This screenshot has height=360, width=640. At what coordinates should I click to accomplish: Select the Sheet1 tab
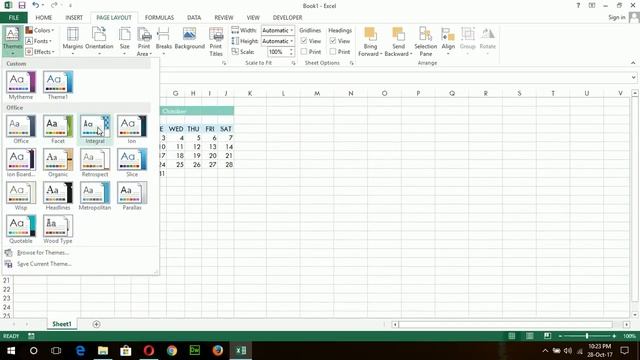[62, 324]
